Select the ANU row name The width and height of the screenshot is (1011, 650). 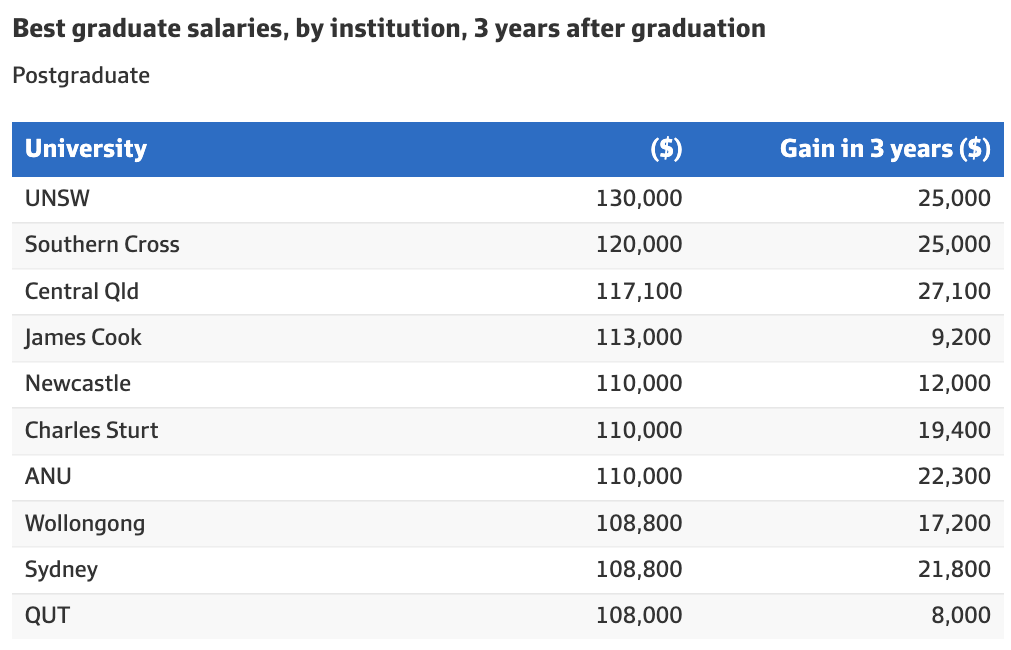click(x=48, y=476)
